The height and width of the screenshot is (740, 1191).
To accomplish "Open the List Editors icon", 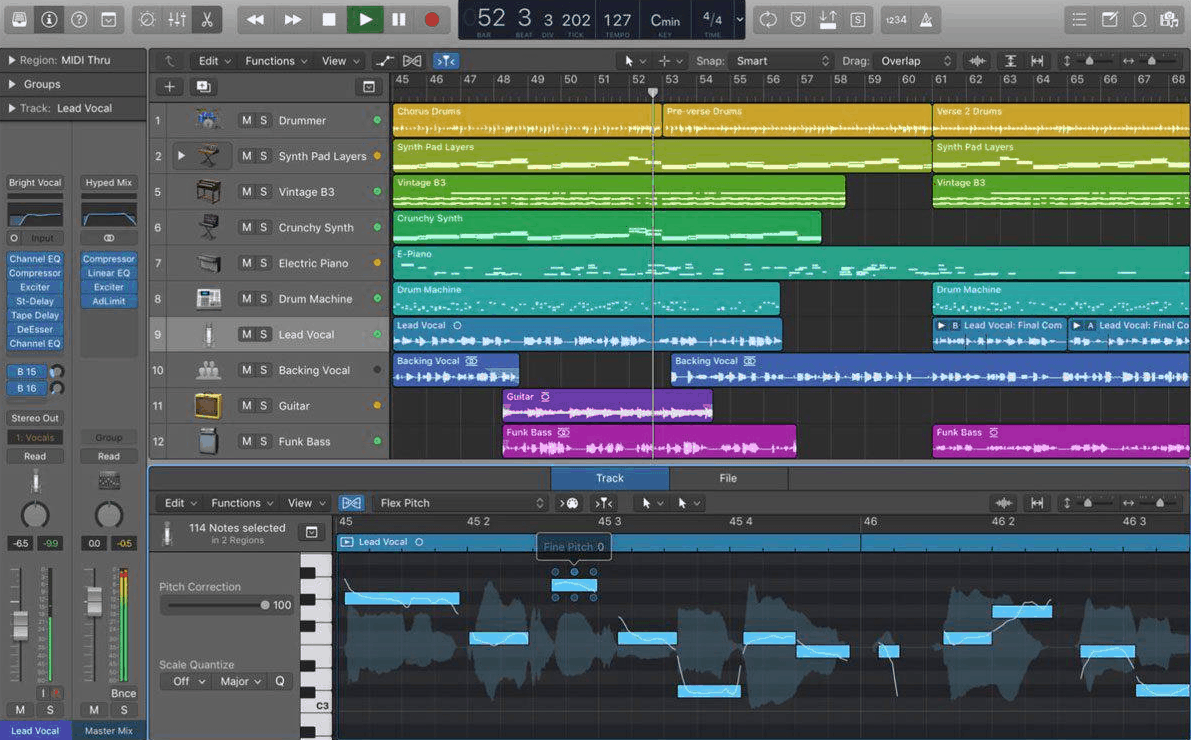I will [1079, 19].
